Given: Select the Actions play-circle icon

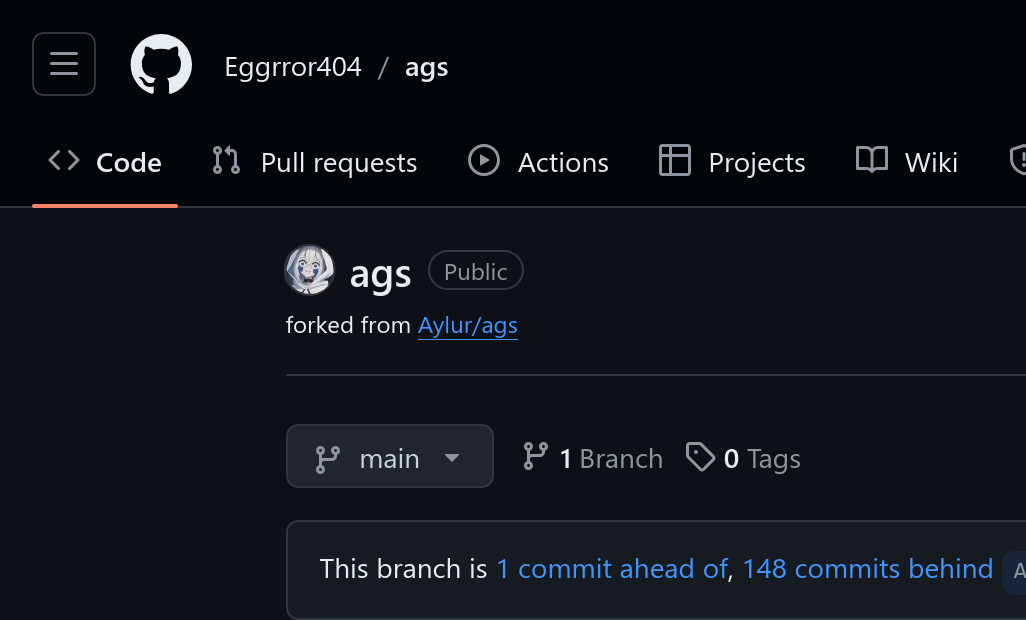Looking at the screenshot, I should pos(483,161).
